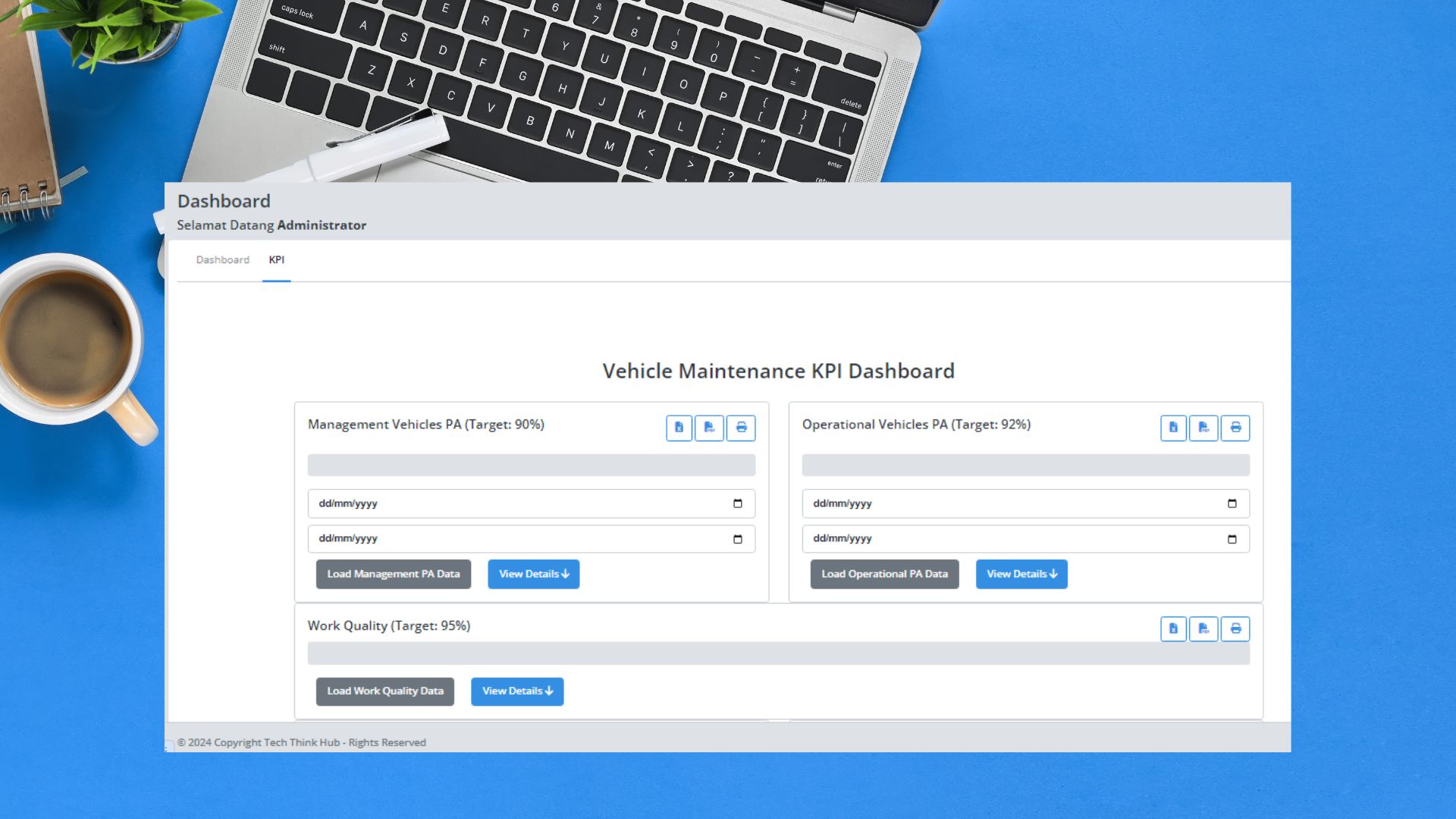This screenshot has height=819, width=1456.
Task: Open calendar picker for Operational first date
Action: point(1232,504)
